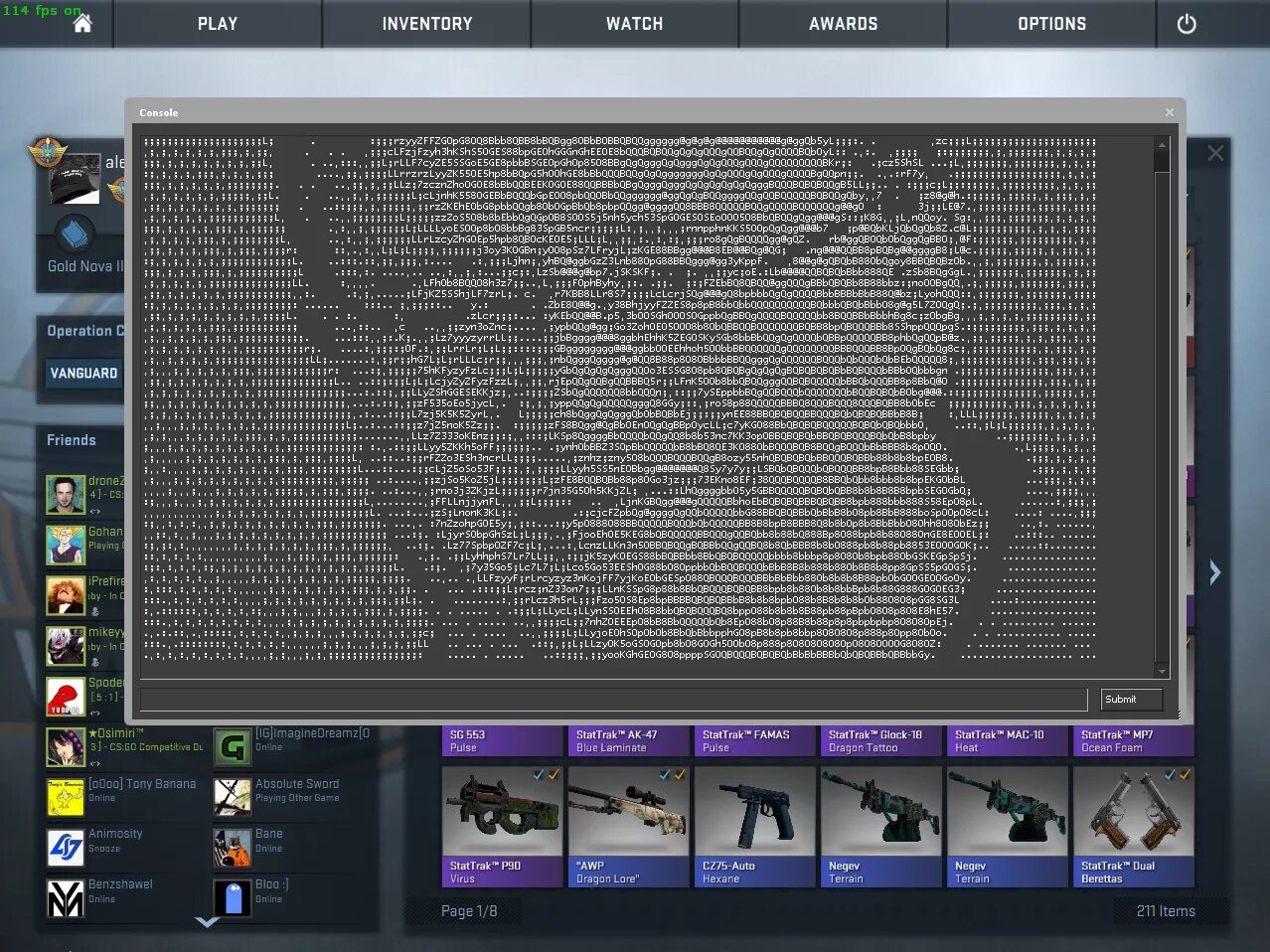Click the power quit icon
1270x952 pixels.
(x=1187, y=24)
